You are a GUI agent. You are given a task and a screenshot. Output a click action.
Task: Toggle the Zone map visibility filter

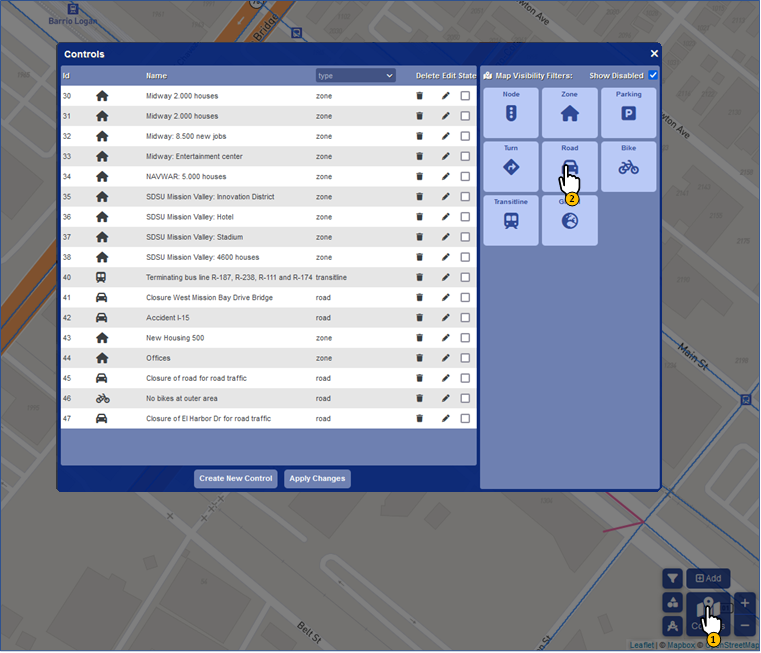569,113
